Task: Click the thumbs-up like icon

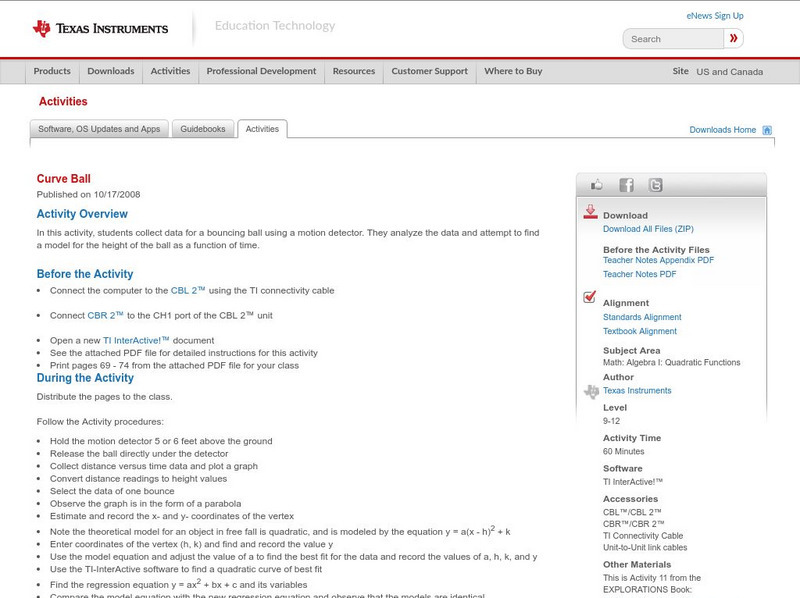Action: pyautogui.click(x=596, y=185)
